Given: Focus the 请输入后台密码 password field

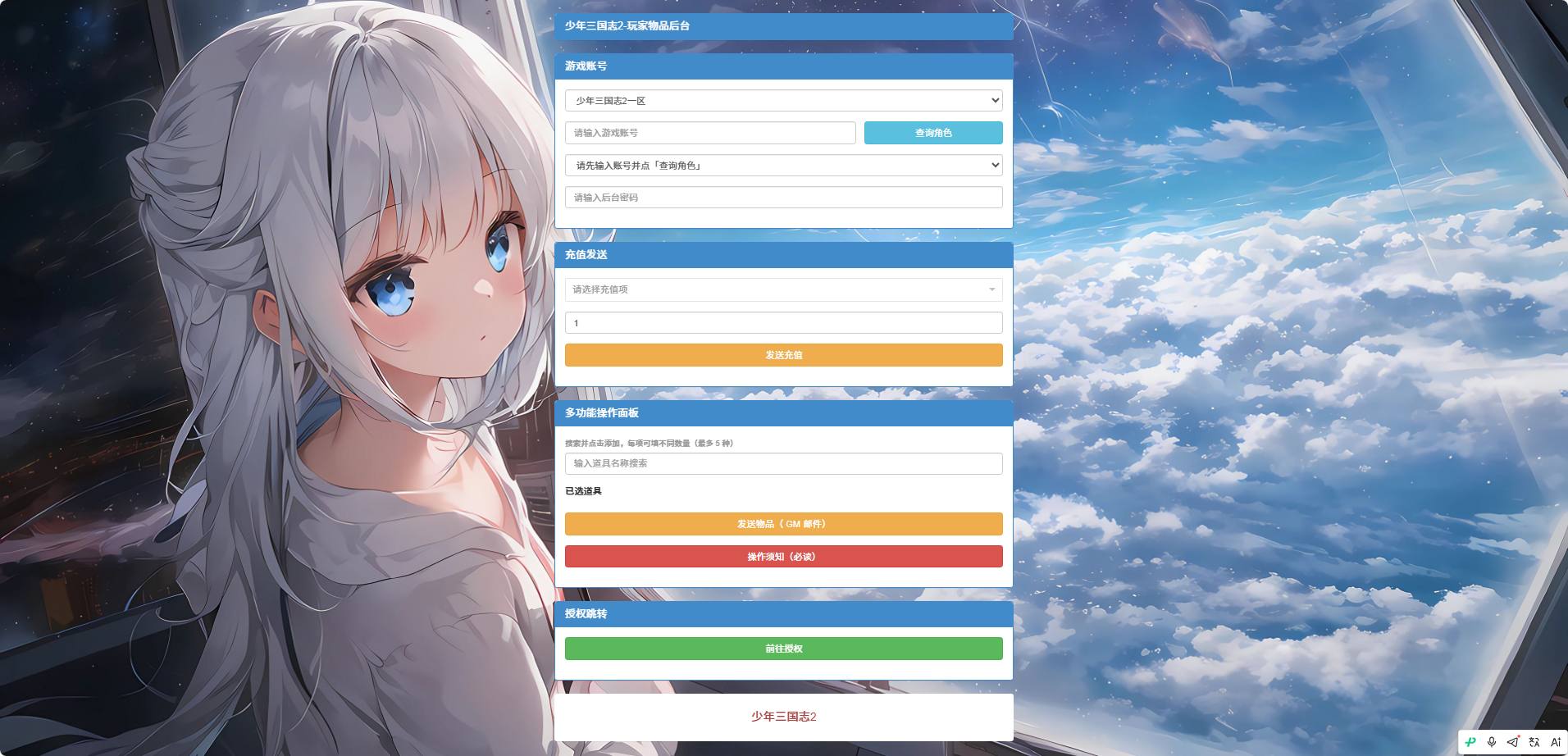Looking at the screenshot, I should click(x=783, y=198).
